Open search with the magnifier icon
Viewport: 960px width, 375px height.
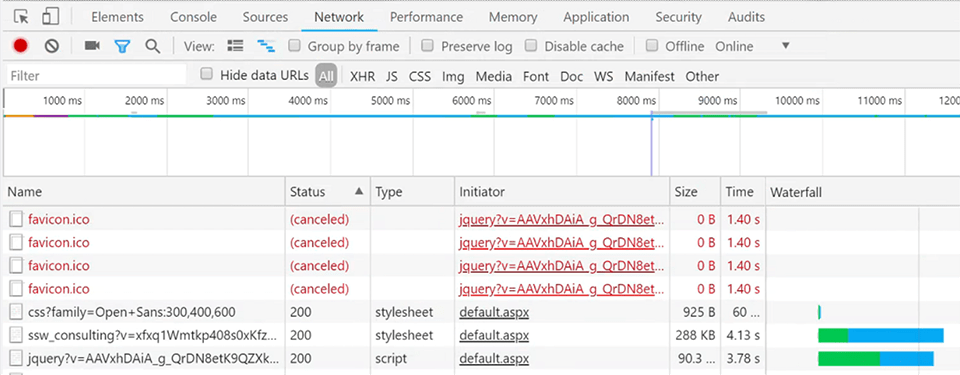tap(152, 46)
